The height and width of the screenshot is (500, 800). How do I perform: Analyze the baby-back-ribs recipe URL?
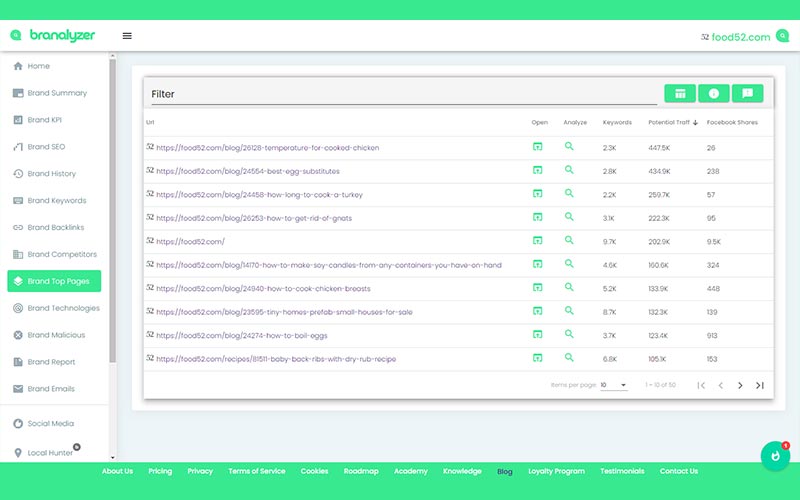pos(569,358)
